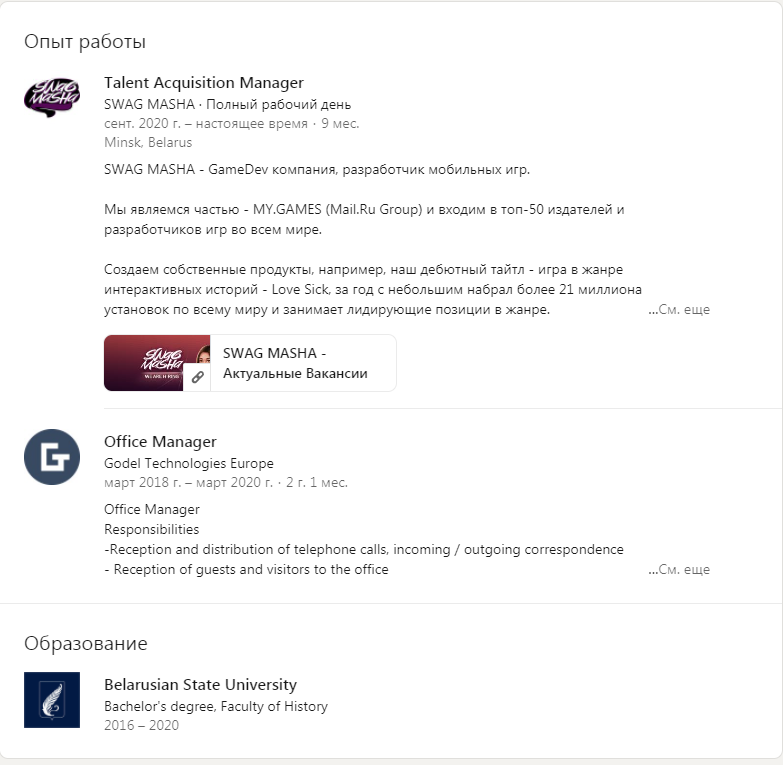The image size is (783, 765).
Task: Click the chain link icon on media card
Action: pos(198,377)
